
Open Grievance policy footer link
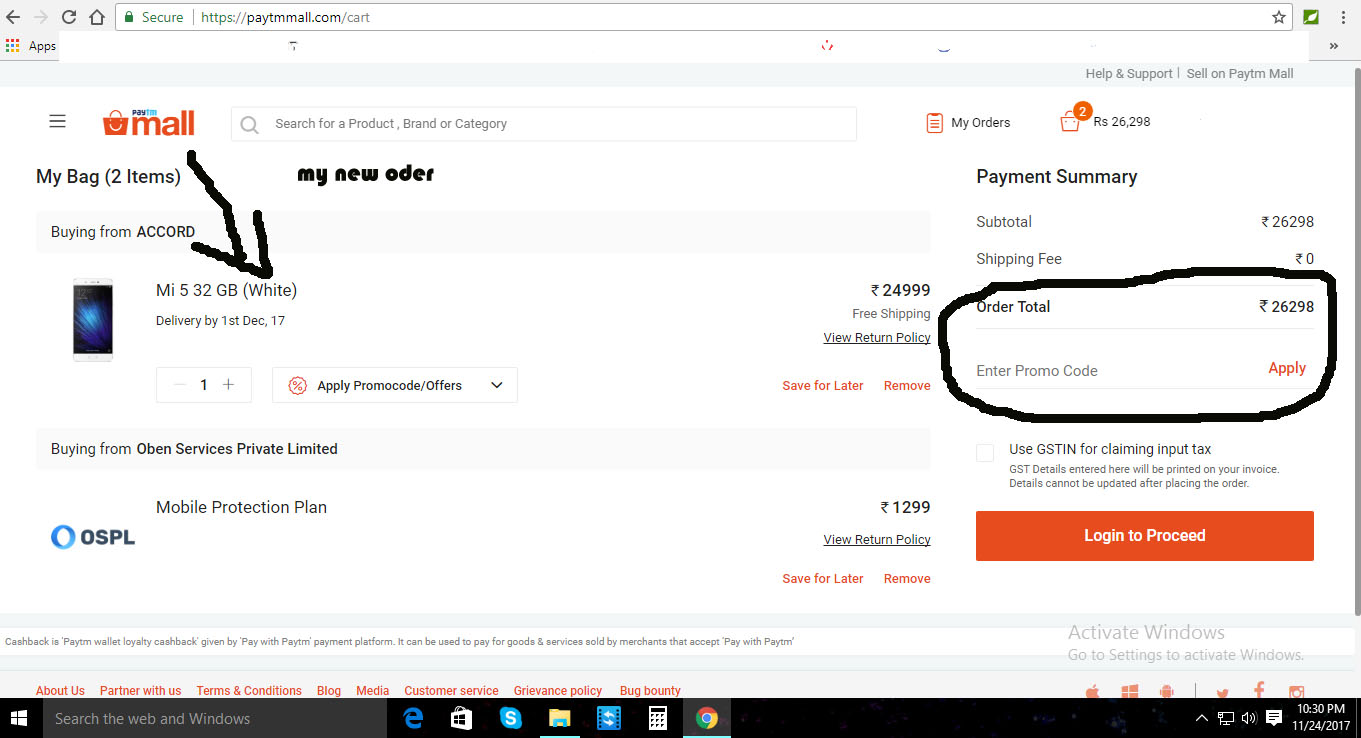[x=558, y=691]
